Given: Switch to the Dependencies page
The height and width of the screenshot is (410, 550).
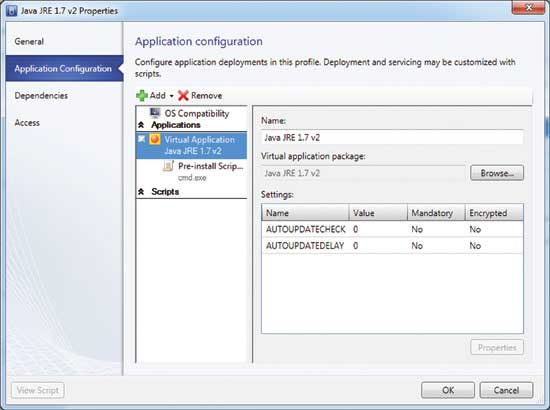Looking at the screenshot, I should pyautogui.click(x=41, y=96).
